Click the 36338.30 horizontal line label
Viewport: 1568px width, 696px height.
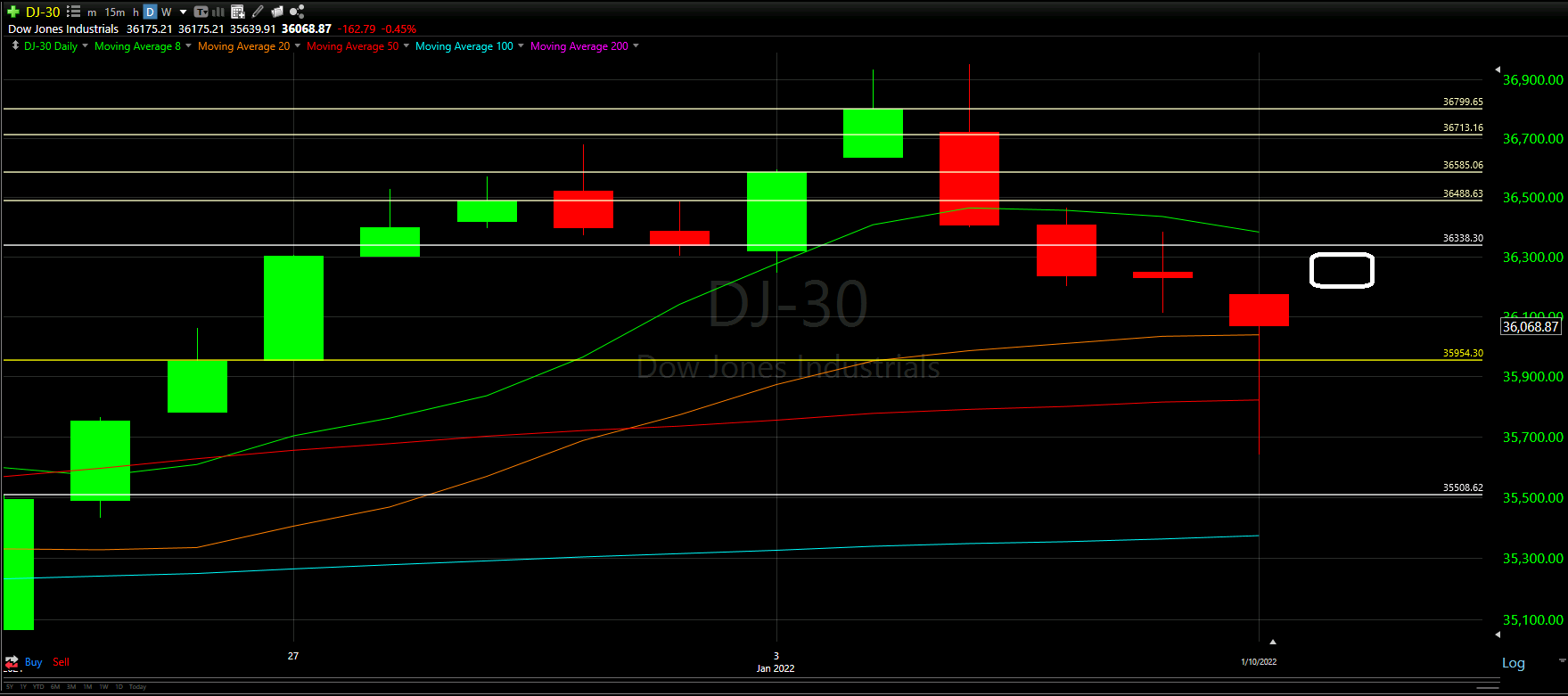click(1463, 238)
